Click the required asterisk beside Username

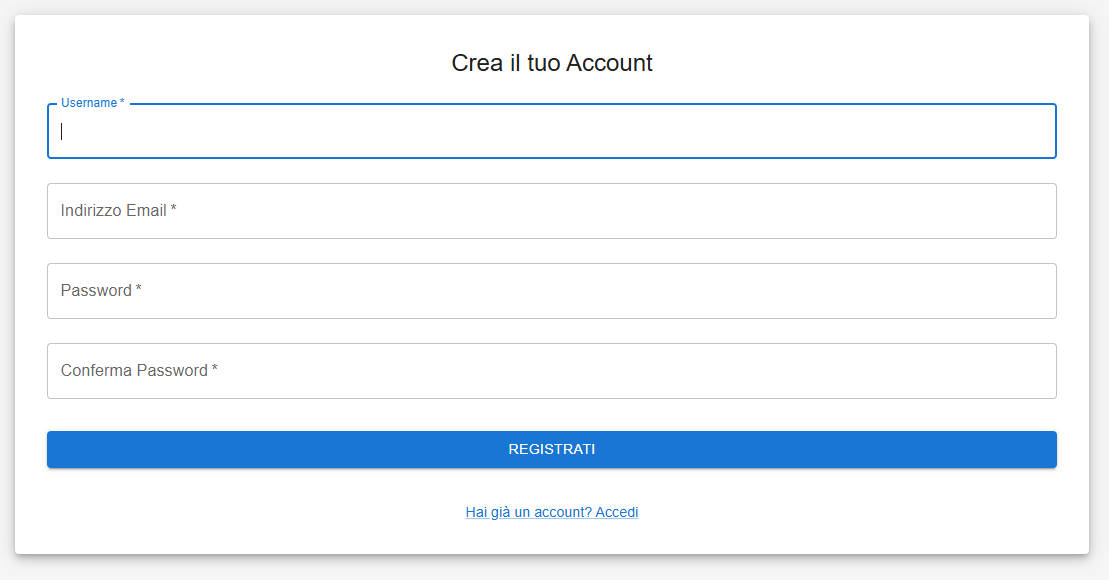122,102
